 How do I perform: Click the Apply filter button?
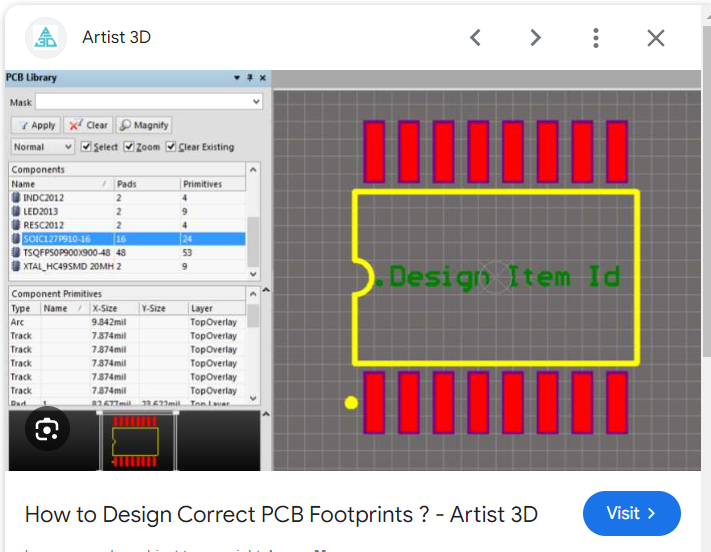point(36,125)
